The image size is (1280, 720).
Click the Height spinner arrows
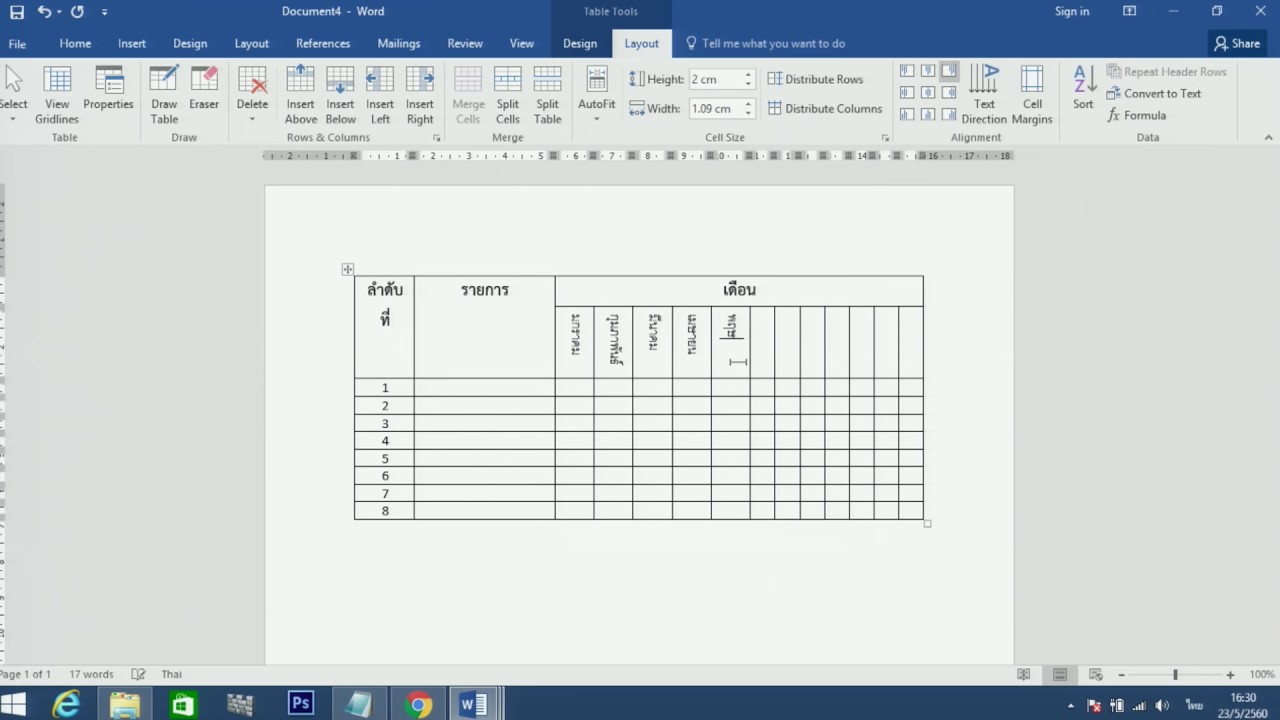point(748,79)
